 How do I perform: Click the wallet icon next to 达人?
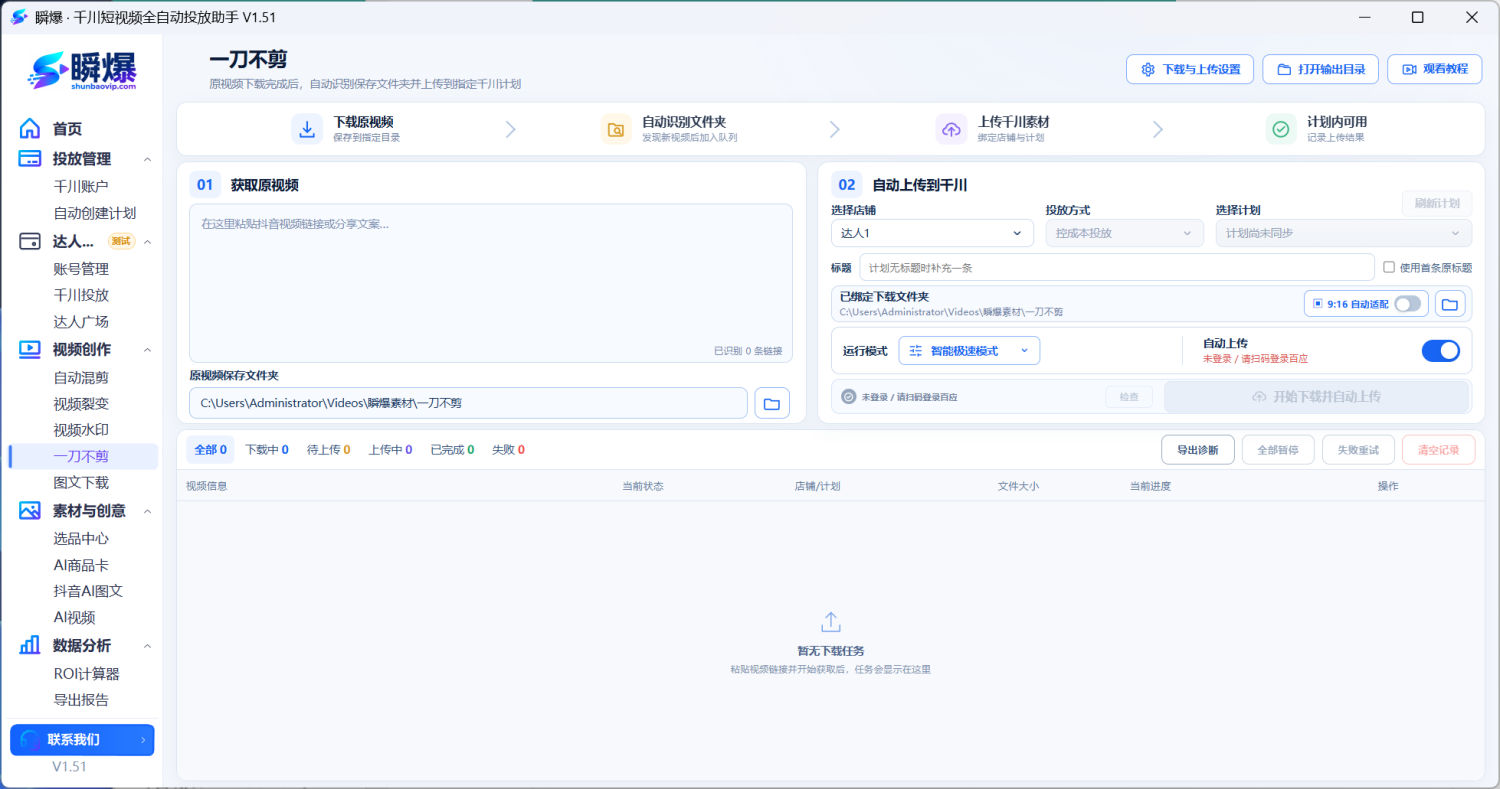30,242
